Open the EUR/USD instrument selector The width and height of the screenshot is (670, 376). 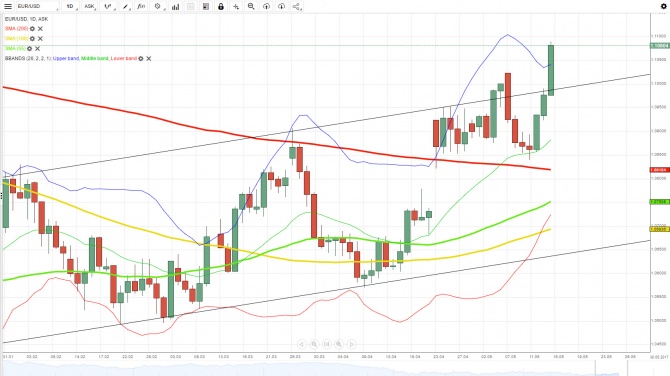coord(37,6)
